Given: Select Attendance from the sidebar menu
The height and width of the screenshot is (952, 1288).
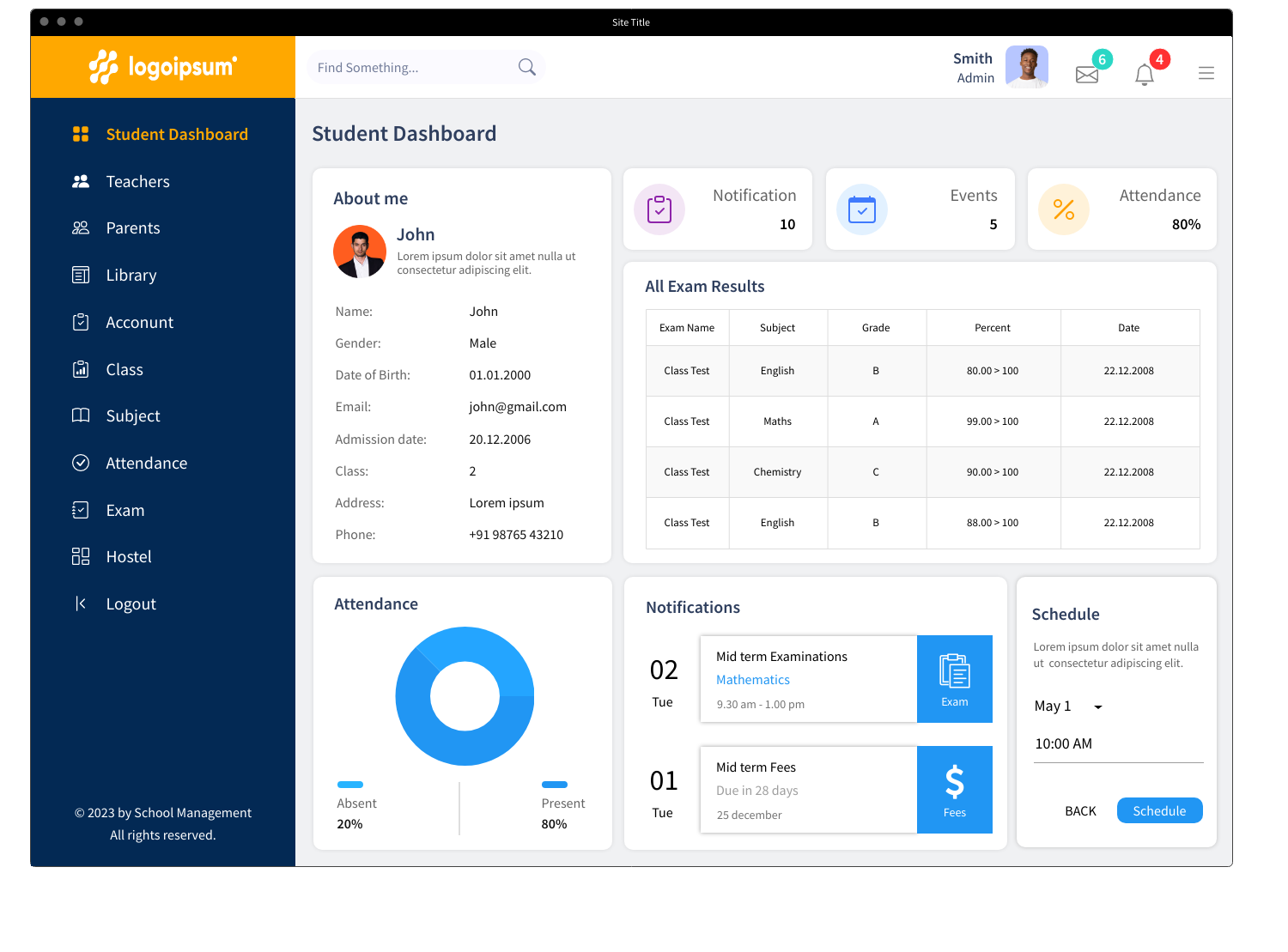Looking at the screenshot, I should (146, 463).
